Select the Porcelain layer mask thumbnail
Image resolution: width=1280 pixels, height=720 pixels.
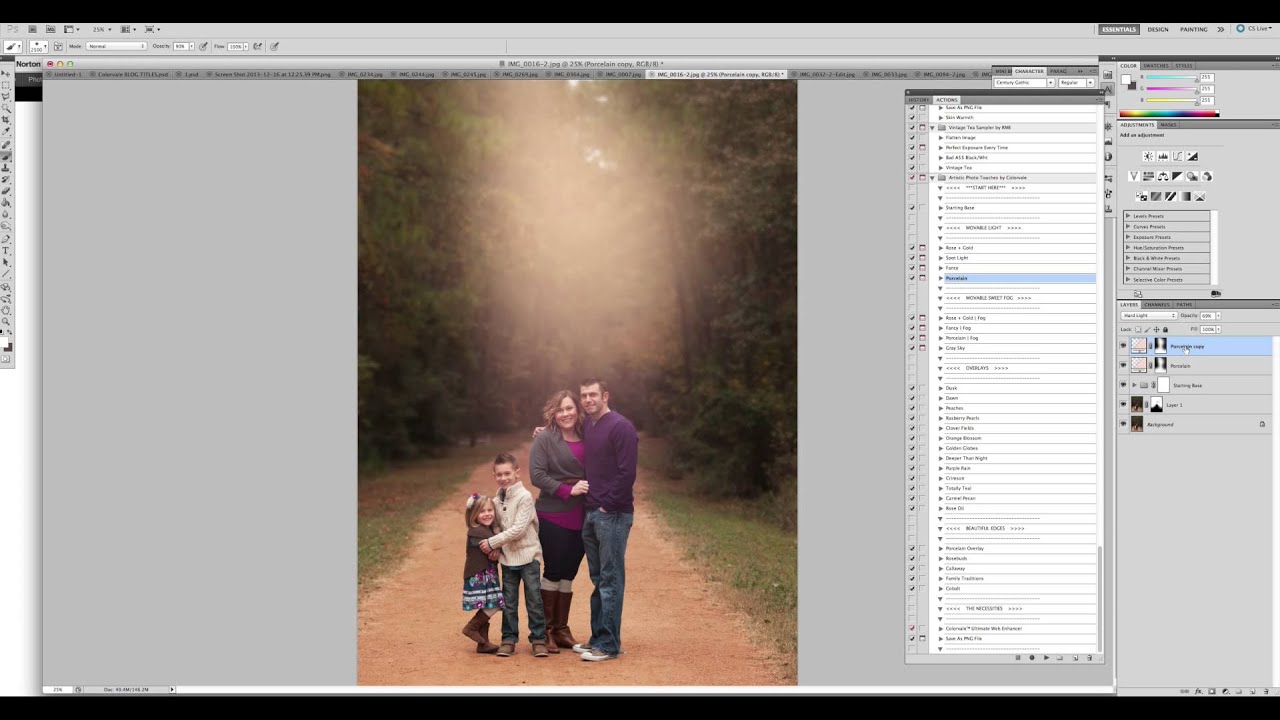point(1161,365)
